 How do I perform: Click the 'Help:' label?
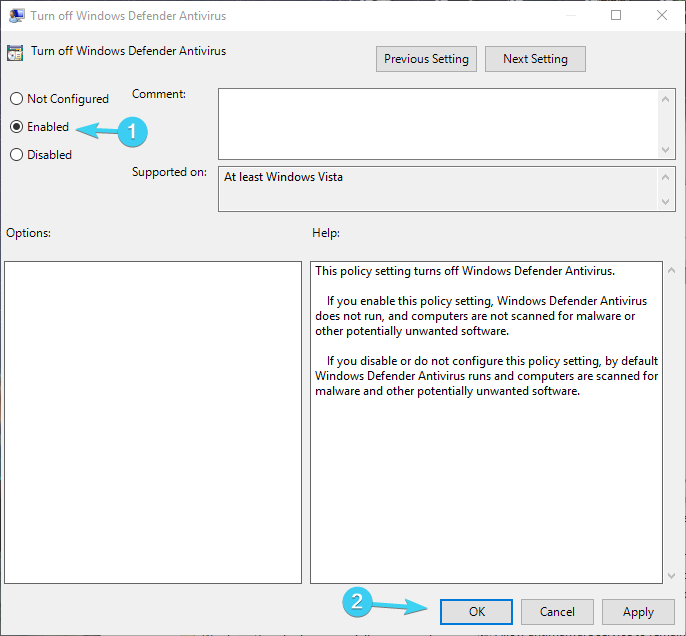pyautogui.click(x=326, y=233)
